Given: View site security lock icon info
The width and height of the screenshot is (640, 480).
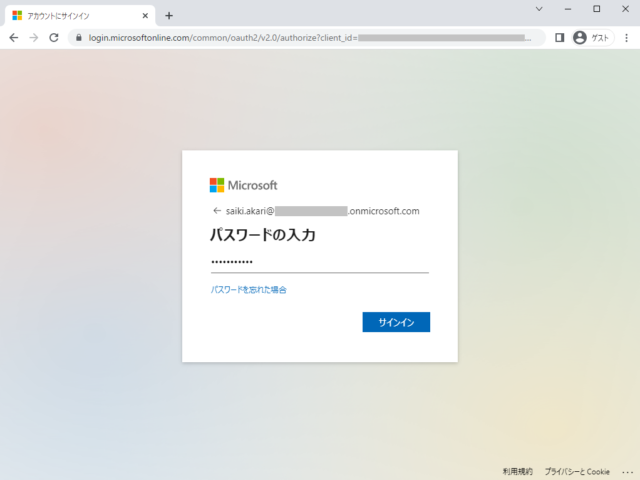Looking at the screenshot, I should pyautogui.click(x=79, y=38).
